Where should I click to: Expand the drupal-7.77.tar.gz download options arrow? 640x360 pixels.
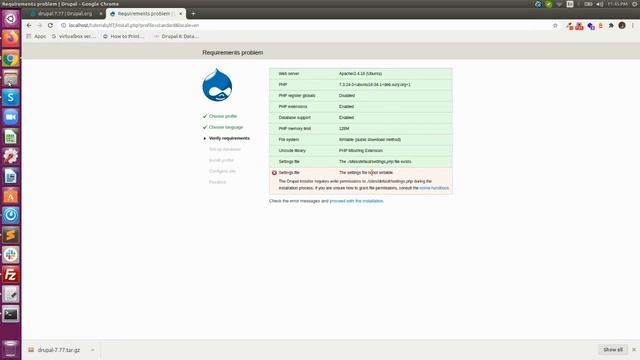pos(93,350)
